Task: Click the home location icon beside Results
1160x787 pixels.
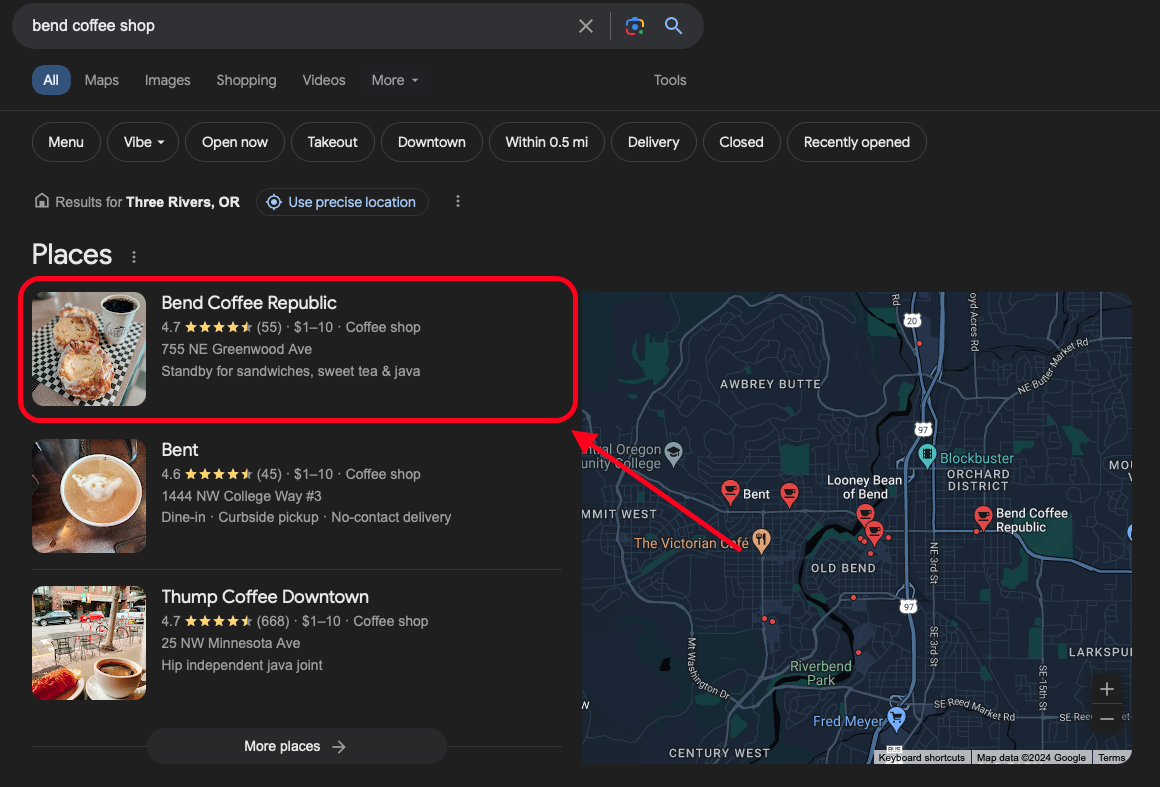Action: coord(42,200)
